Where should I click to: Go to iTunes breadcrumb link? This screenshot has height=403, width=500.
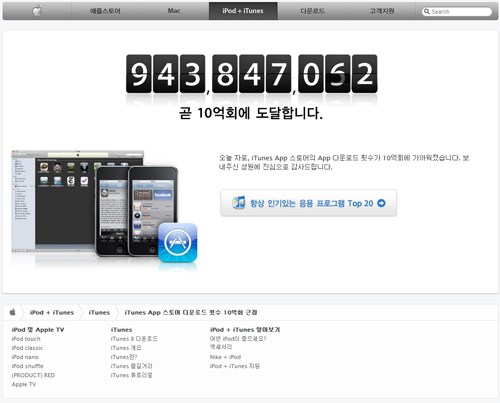(99, 313)
